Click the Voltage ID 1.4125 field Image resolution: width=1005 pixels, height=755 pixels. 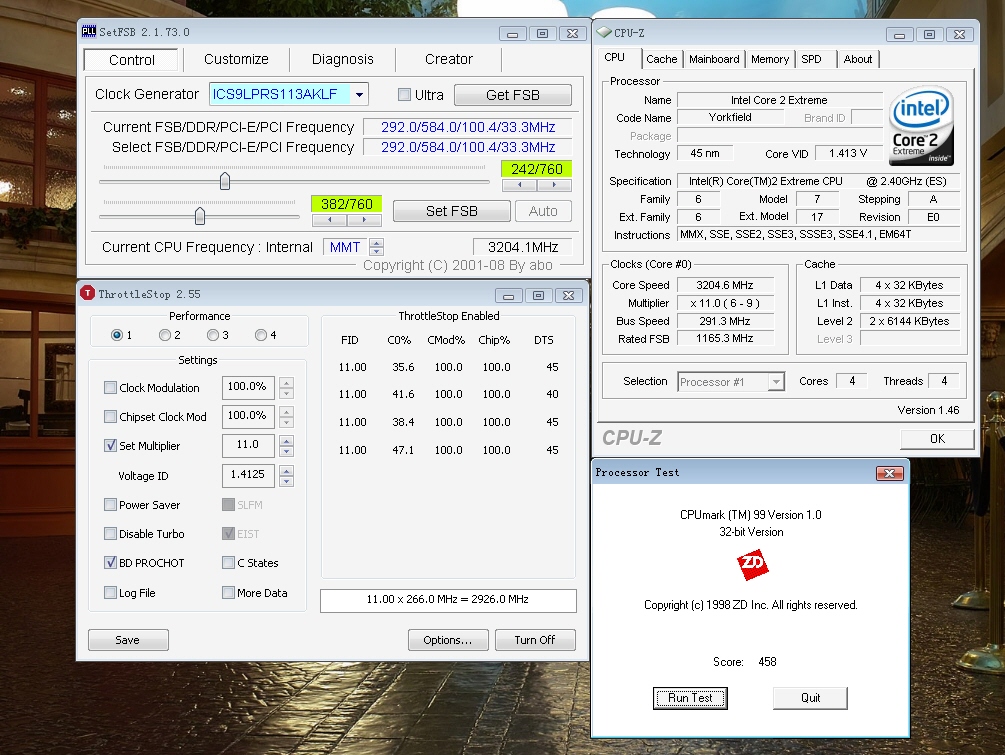point(248,475)
